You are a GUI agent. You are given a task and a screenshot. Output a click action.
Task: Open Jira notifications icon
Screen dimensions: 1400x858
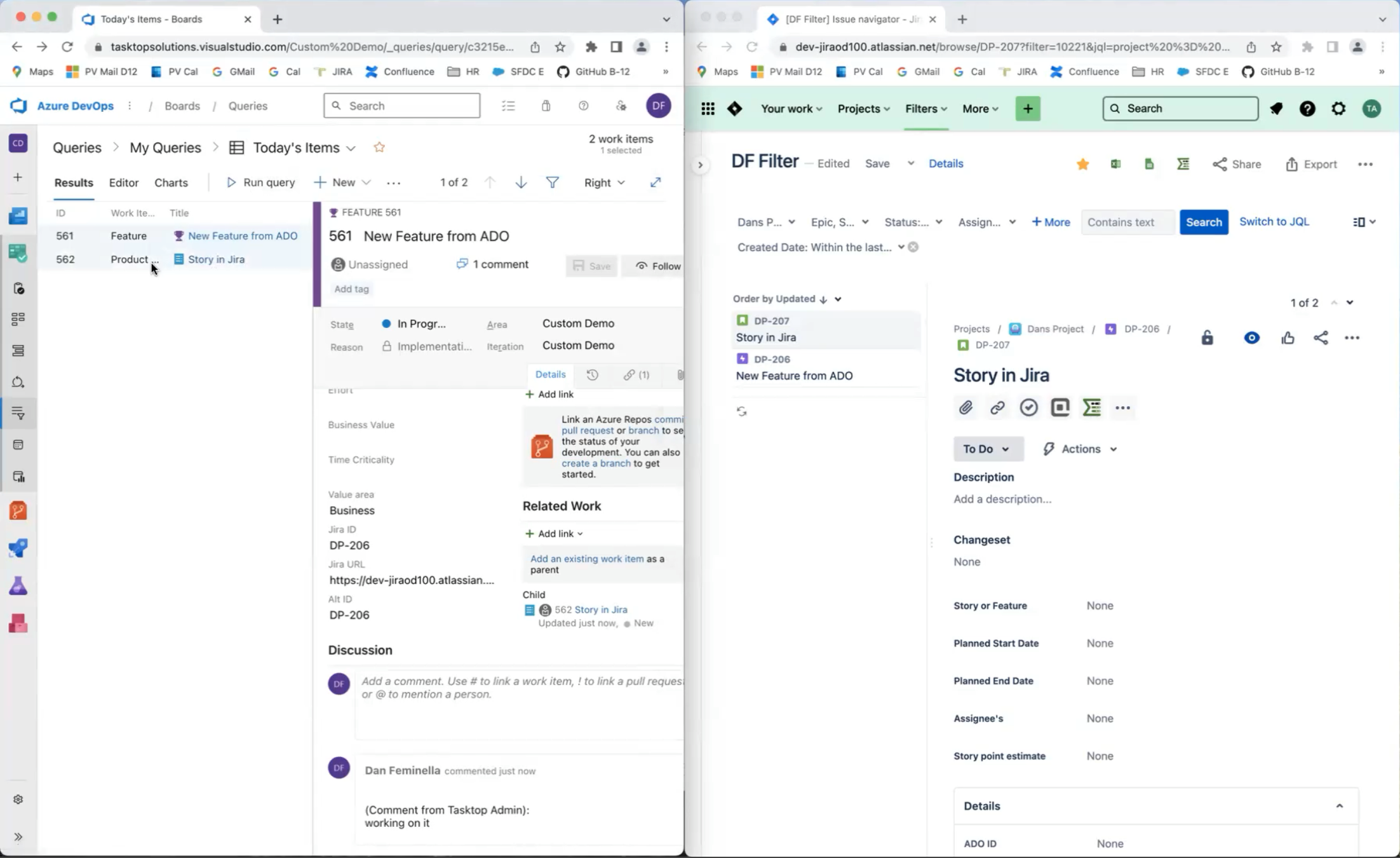[x=1275, y=109]
